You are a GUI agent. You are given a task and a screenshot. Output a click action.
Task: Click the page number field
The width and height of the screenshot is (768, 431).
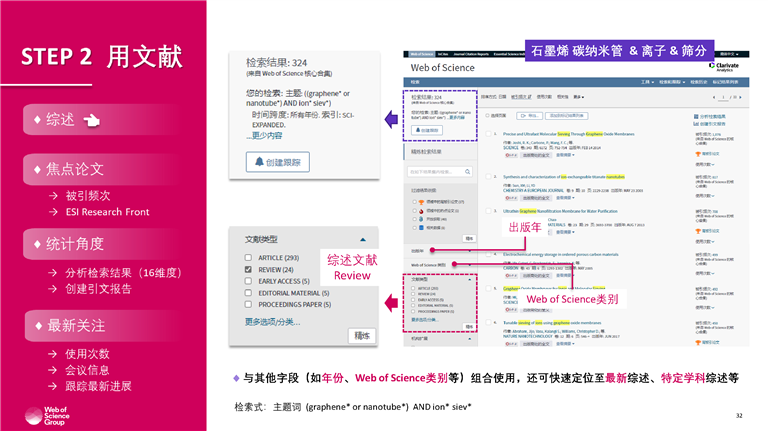coord(723,97)
